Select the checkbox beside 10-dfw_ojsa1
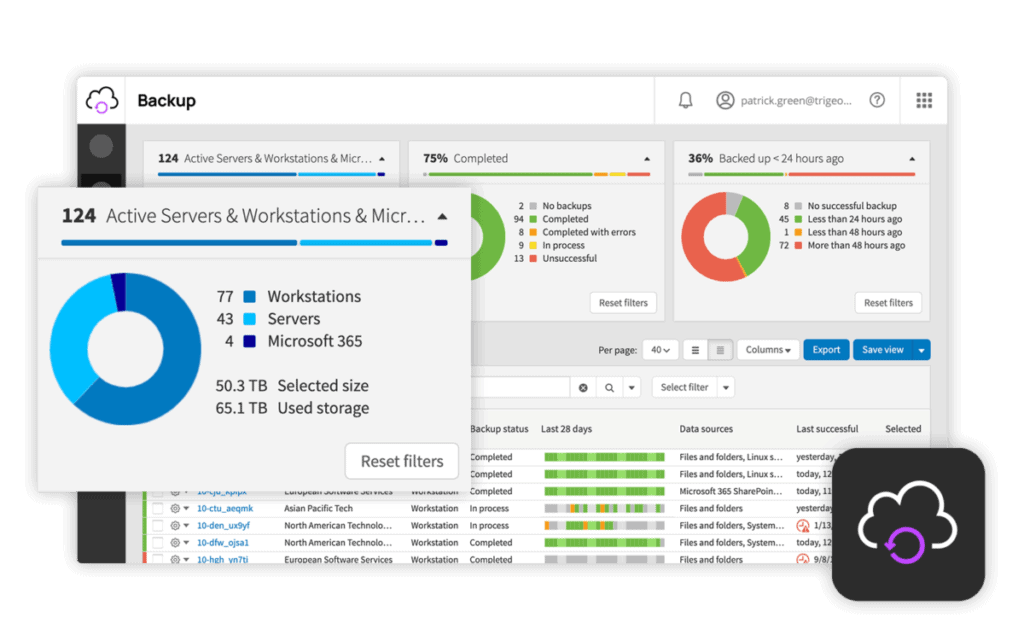The image size is (1024, 640). (x=158, y=542)
